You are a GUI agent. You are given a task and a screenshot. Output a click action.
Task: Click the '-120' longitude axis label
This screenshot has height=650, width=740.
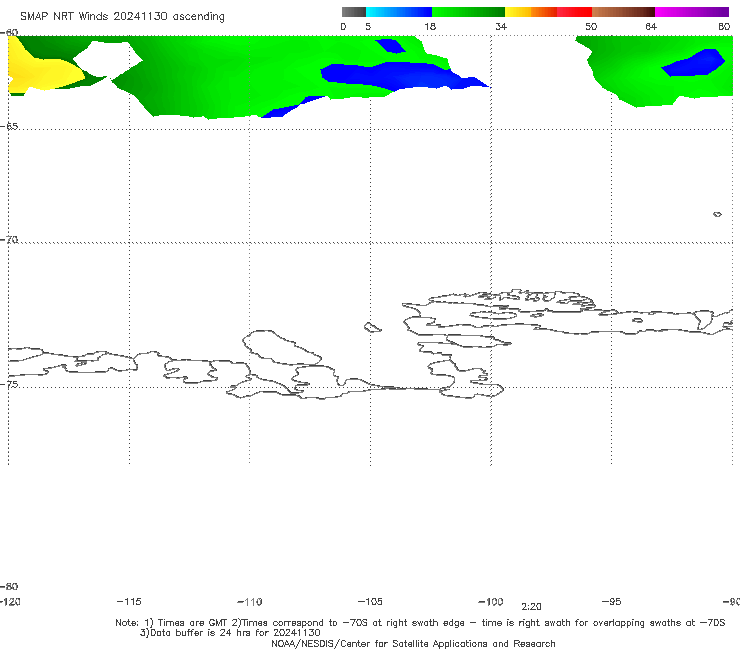(9, 602)
